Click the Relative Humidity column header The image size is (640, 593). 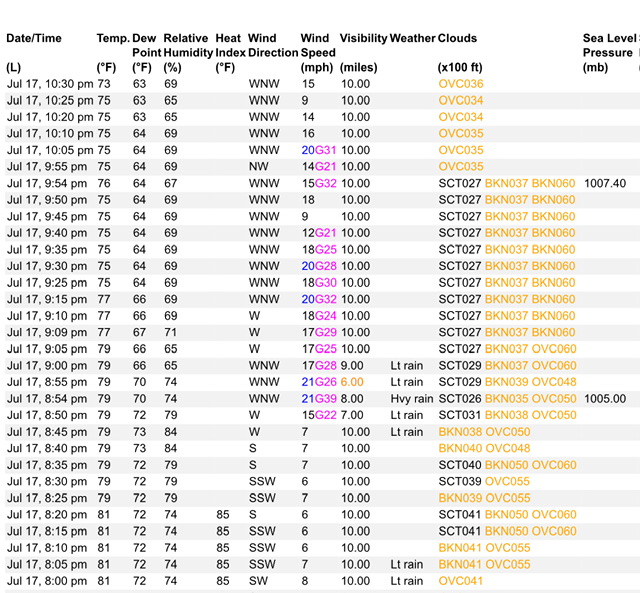188,45
